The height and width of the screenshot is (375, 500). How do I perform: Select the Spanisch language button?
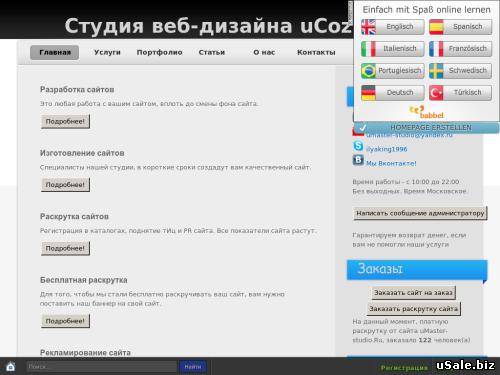point(460,27)
